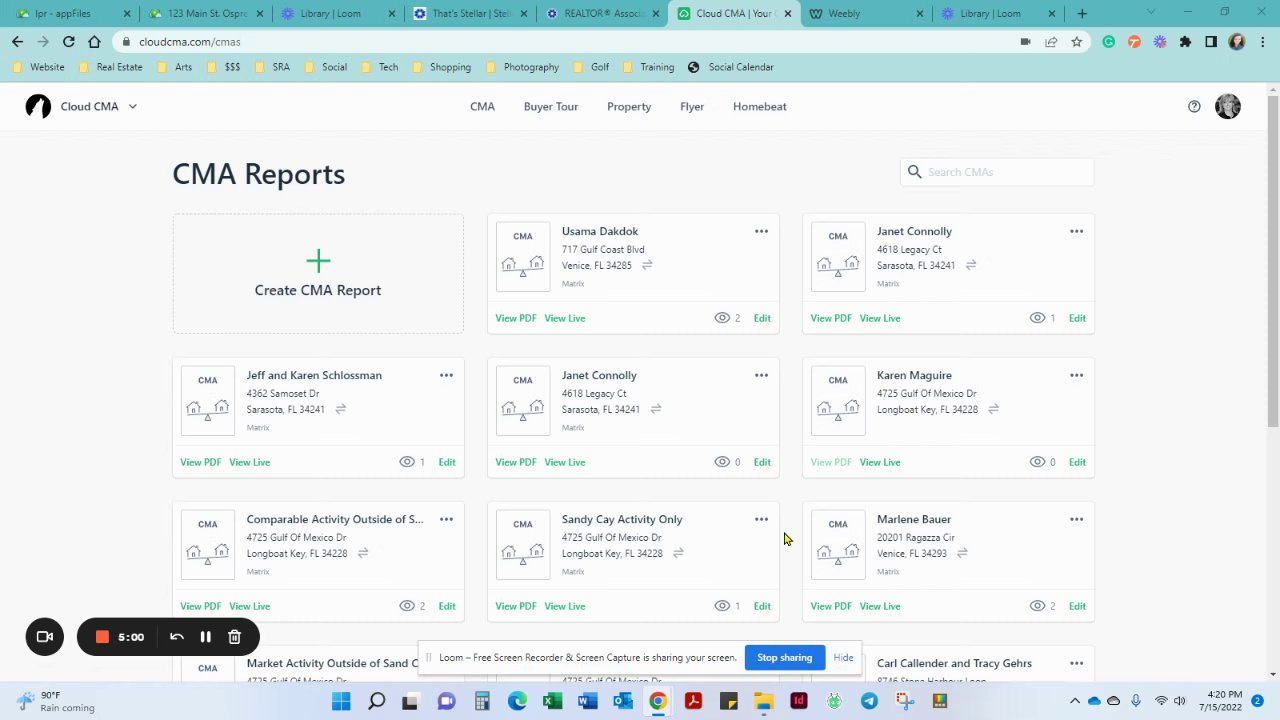
Task: Stop the Loom recording with red square
Action: click(x=102, y=637)
